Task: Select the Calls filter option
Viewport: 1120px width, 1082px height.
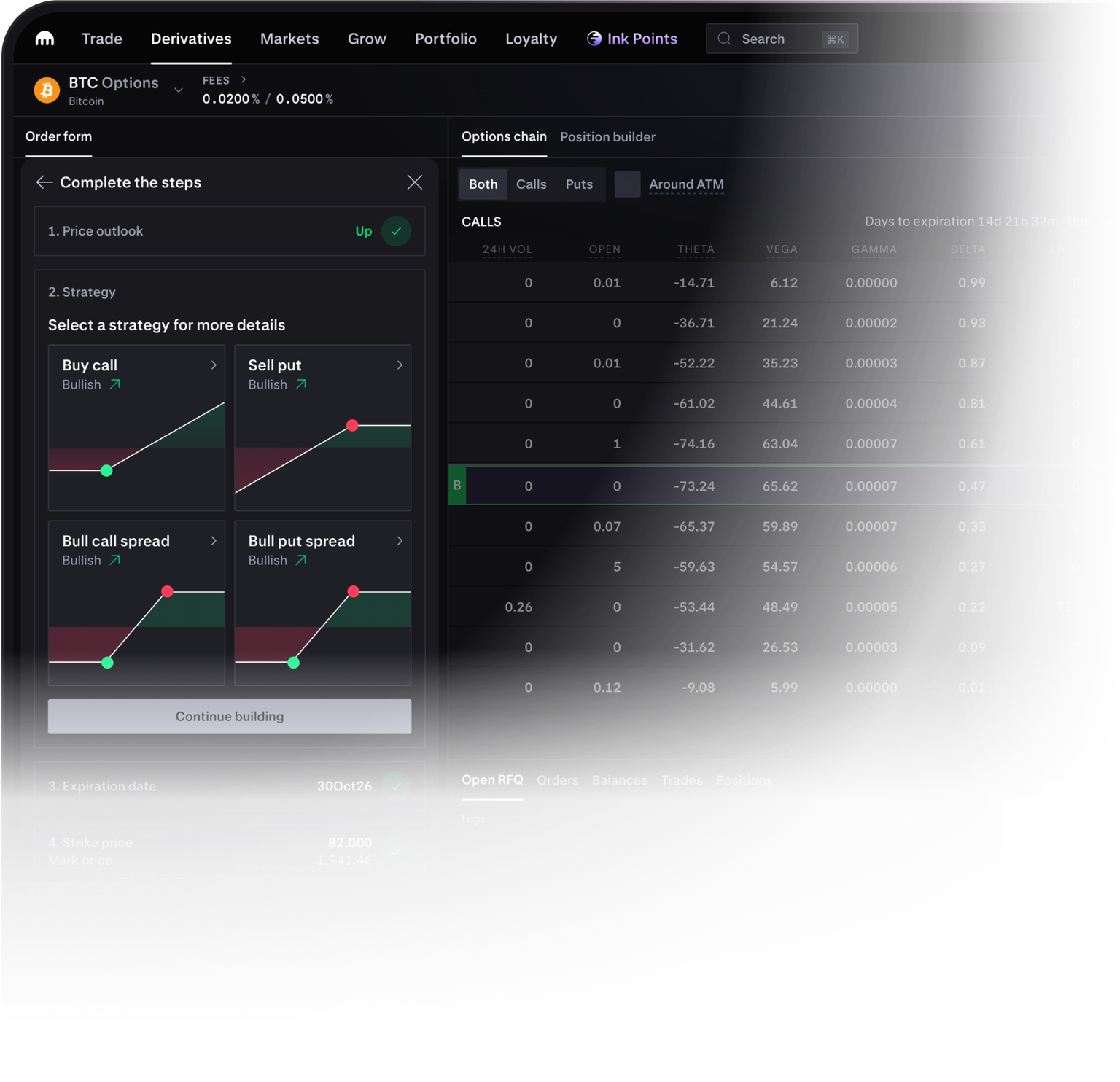Action: pos(532,184)
